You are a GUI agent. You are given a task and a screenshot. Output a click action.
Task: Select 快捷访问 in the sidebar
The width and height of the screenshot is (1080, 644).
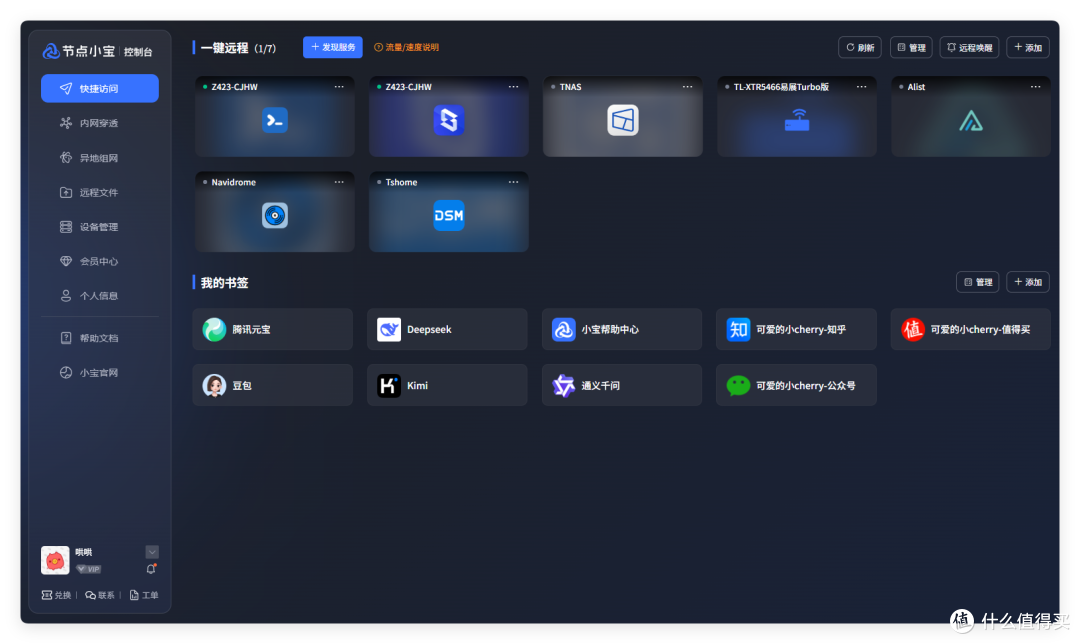point(100,88)
